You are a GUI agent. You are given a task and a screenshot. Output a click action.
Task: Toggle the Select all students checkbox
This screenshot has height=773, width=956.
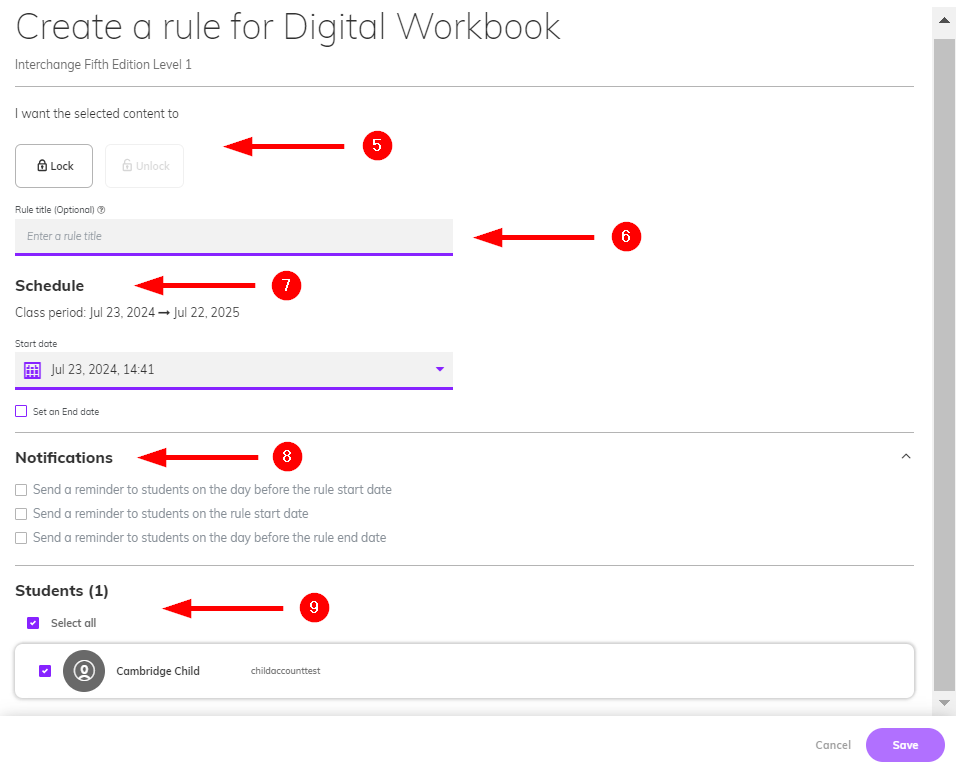pos(33,623)
